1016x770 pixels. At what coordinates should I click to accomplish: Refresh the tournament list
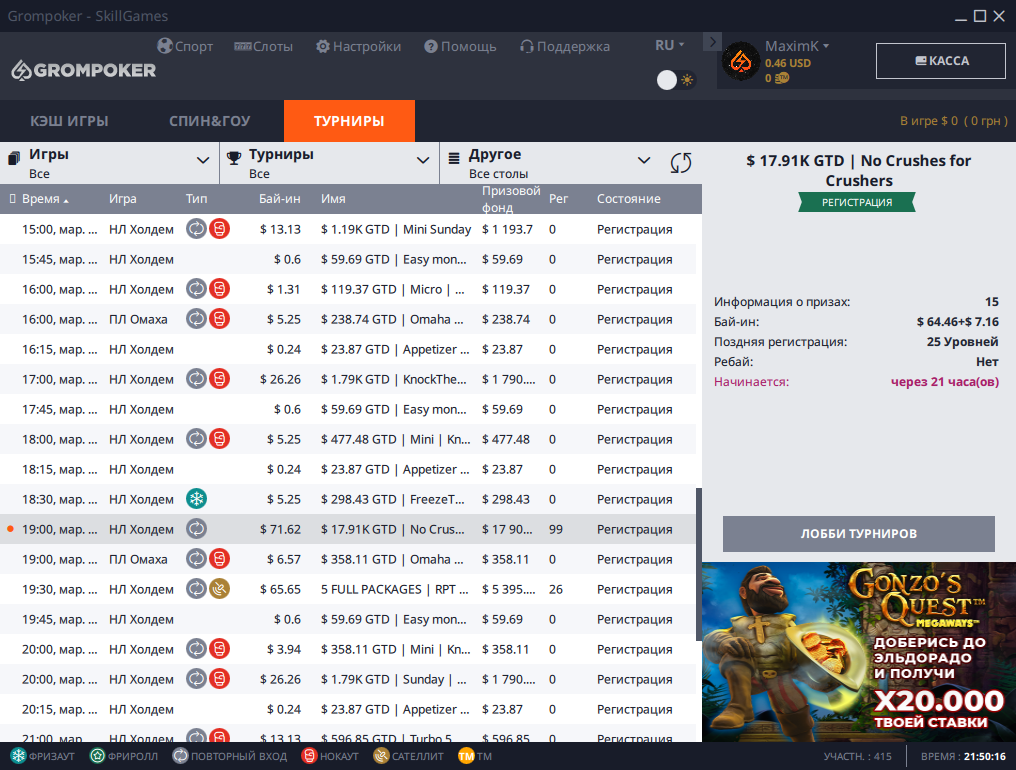pos(681,163)
